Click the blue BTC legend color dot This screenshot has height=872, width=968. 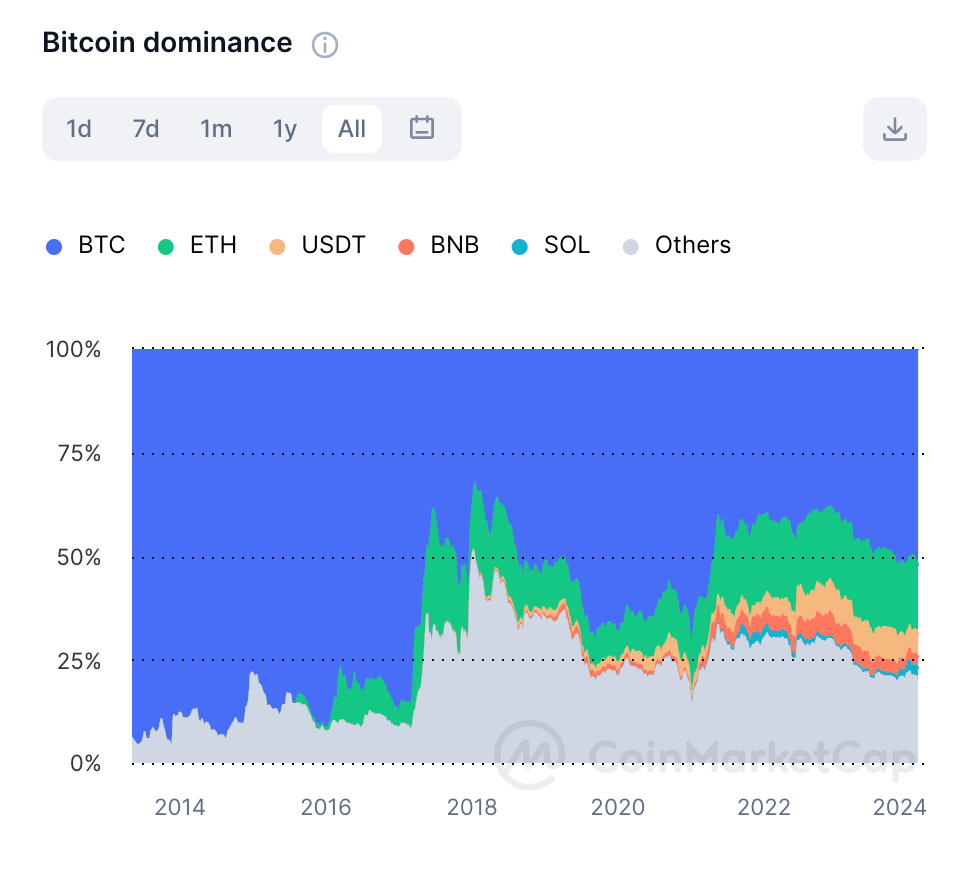tap(55, 246)
